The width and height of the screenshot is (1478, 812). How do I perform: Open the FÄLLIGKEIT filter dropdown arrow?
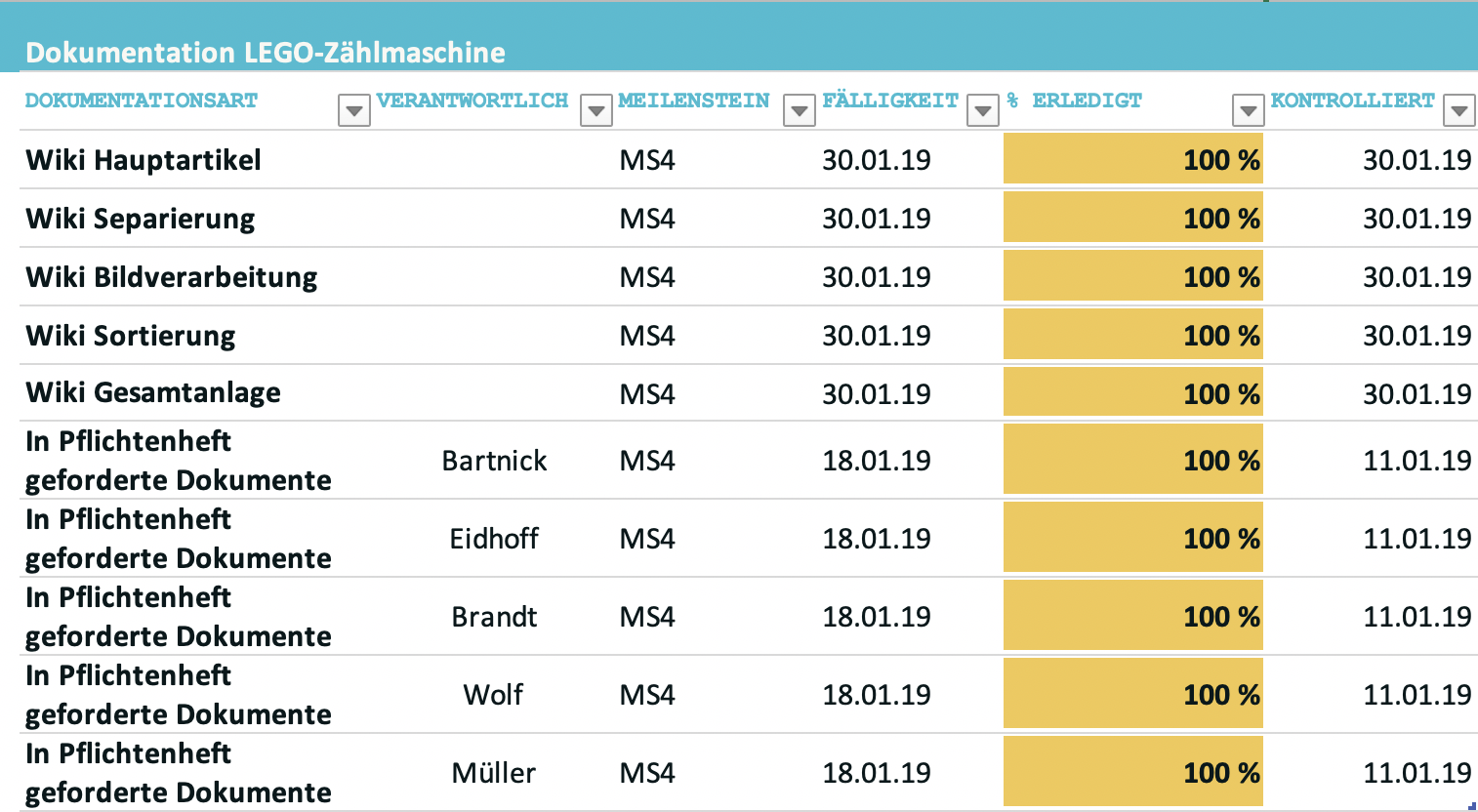tap(982, 111)
